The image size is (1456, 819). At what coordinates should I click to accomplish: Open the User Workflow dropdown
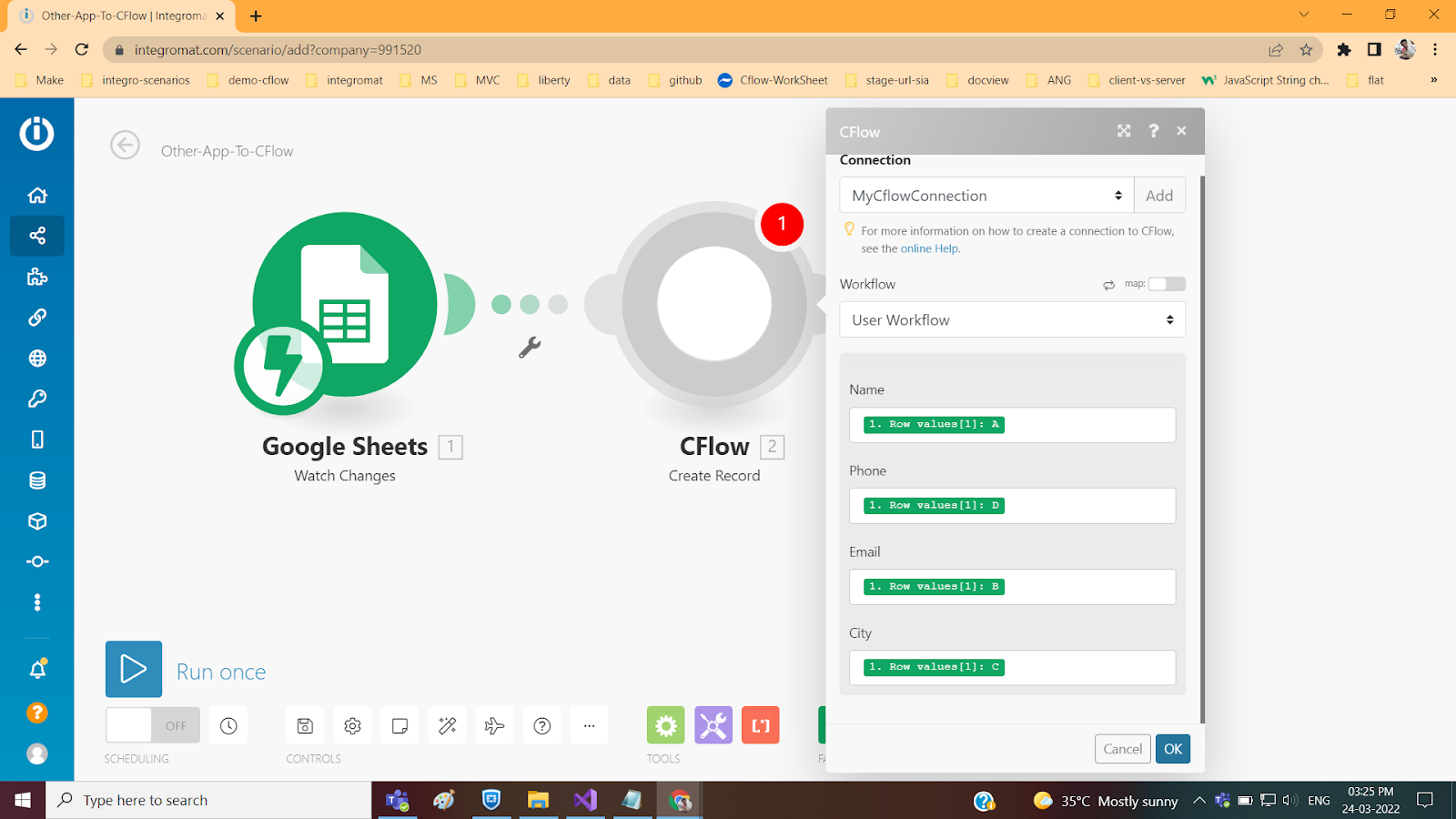(1013, 320)
